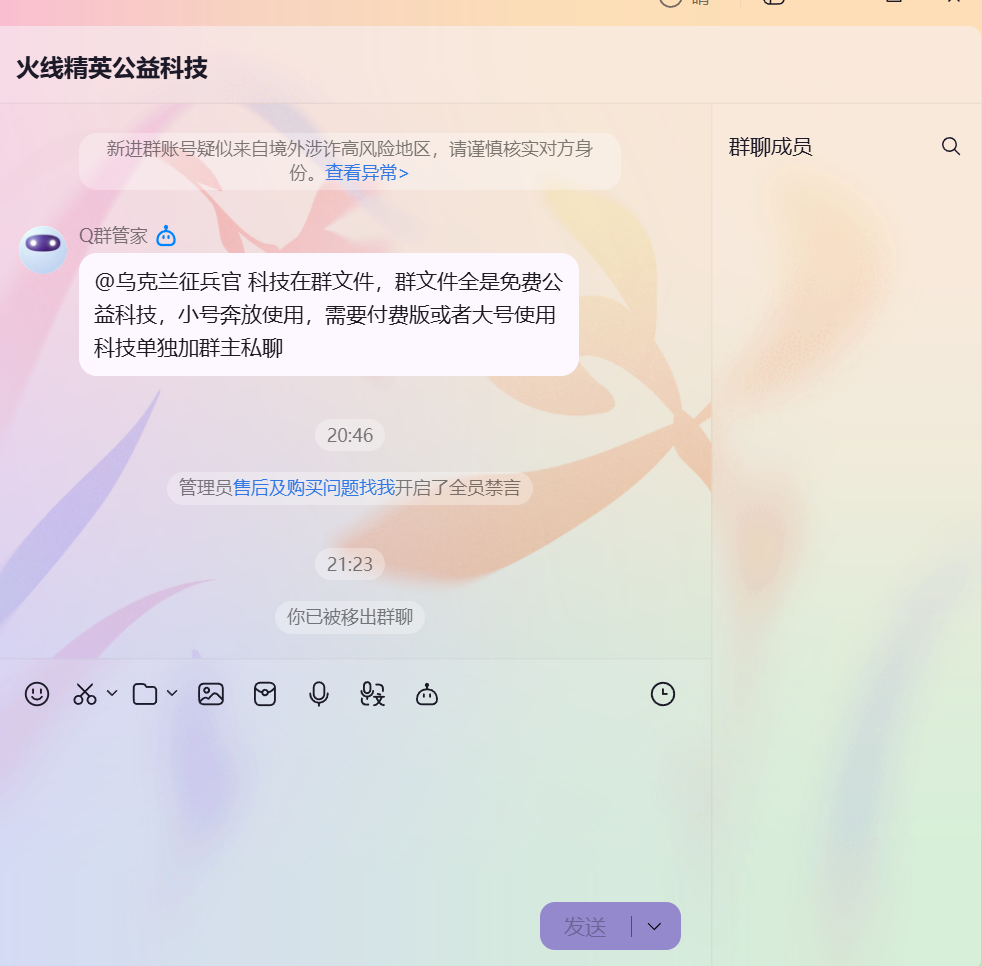Open the emoji picker
Image resolution: width=982 pixels, height=966 pixels.
[37, 694]
